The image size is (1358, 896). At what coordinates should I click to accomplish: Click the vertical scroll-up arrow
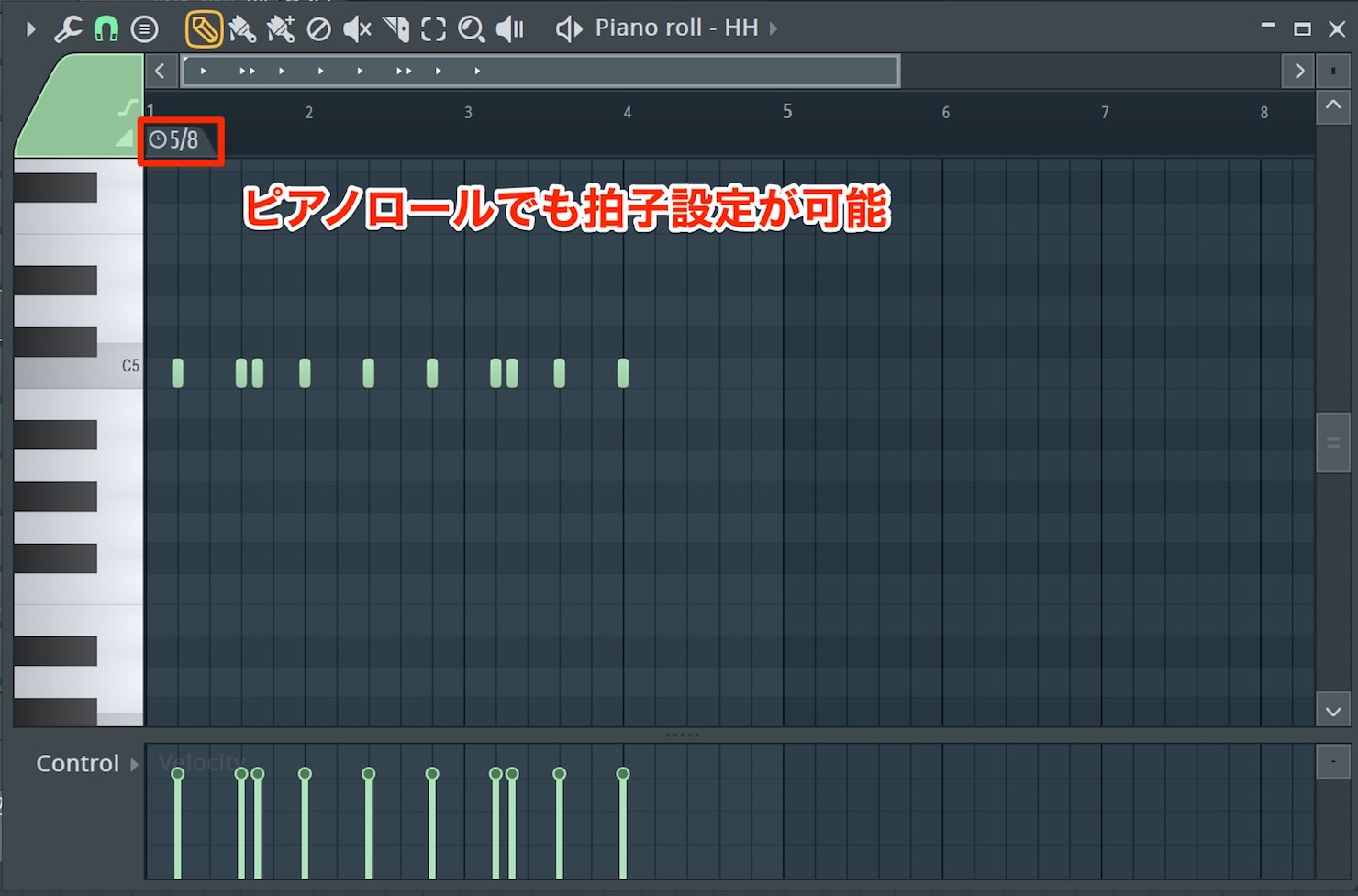[x=1333, y=105]
